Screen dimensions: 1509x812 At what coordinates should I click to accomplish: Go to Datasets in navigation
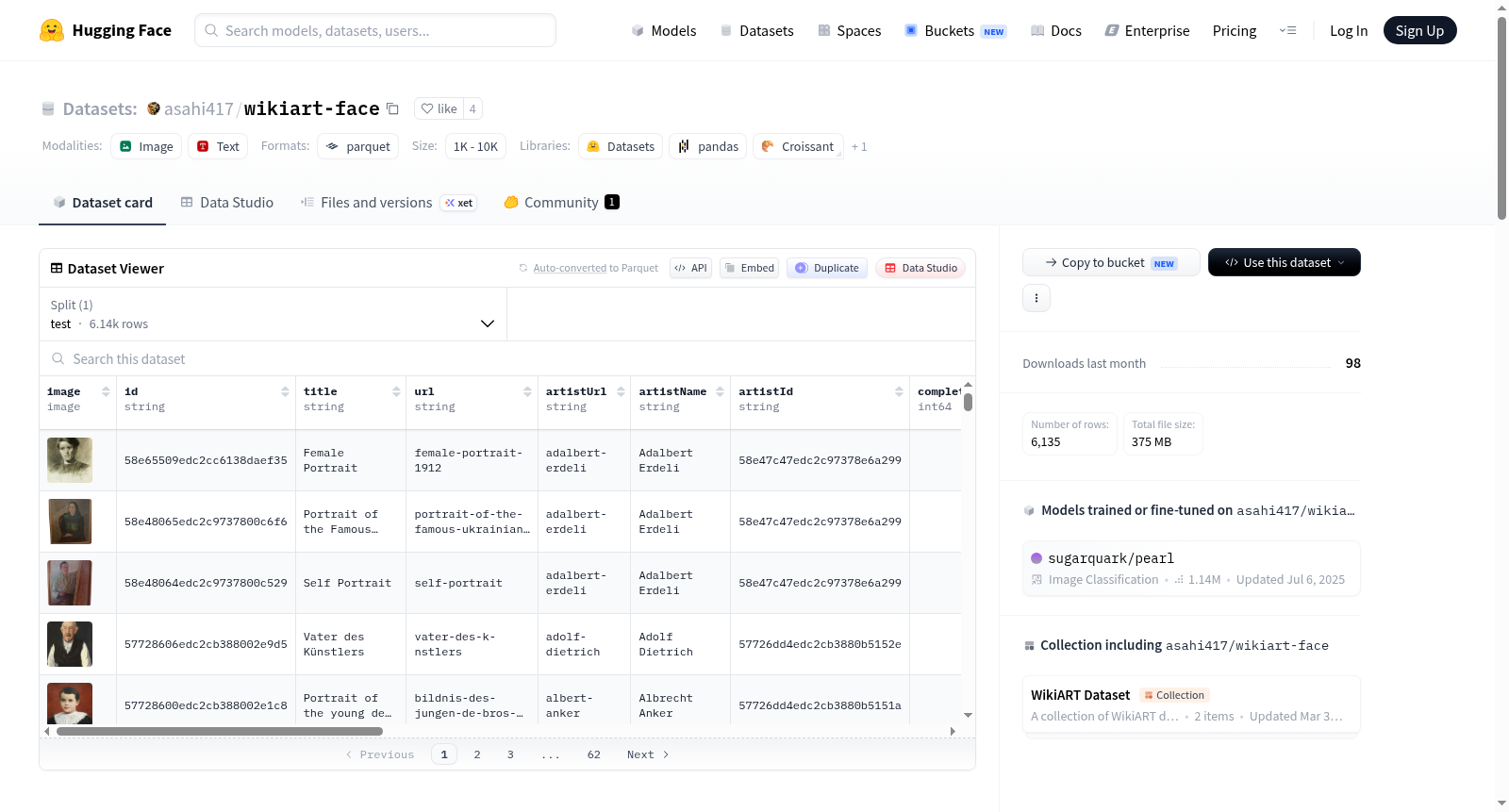tap(756, 31)
